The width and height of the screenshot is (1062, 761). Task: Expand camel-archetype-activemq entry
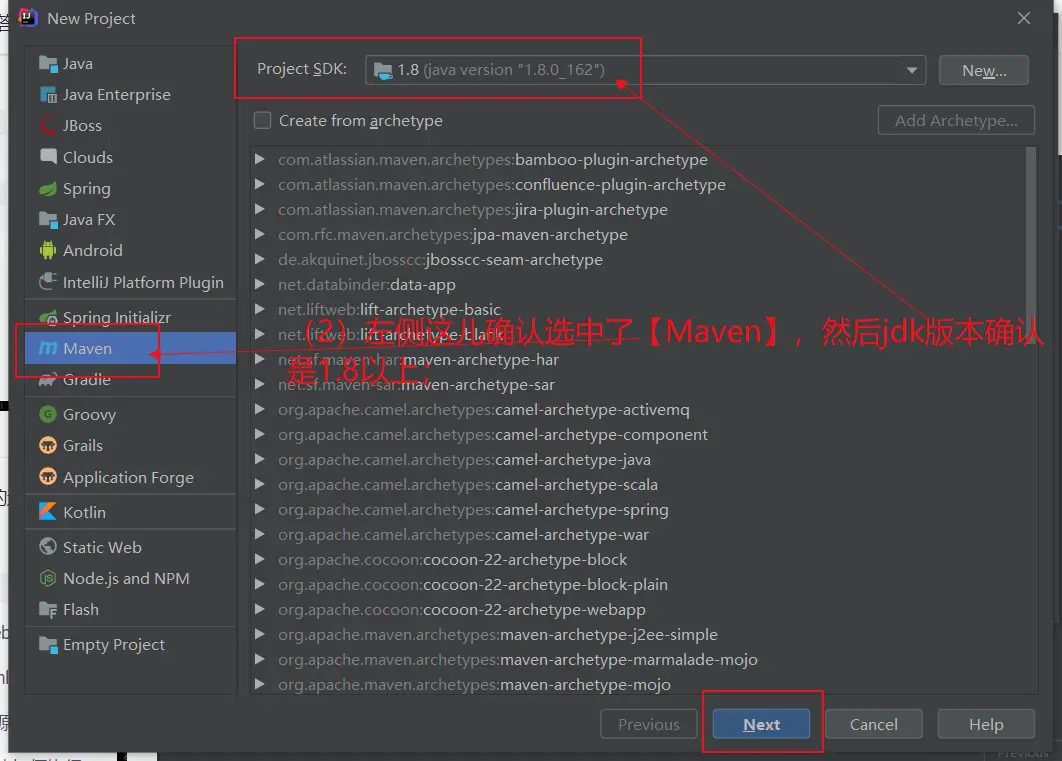[259, 410]
